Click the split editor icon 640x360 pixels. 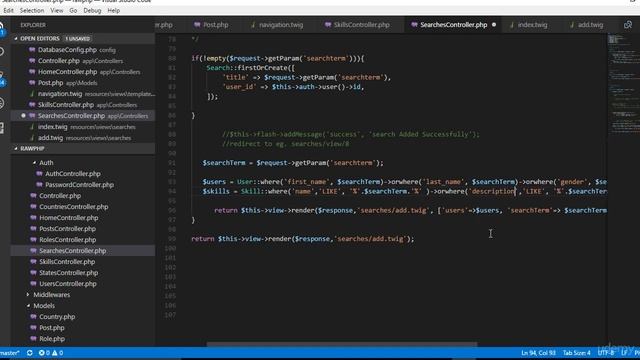628,25
